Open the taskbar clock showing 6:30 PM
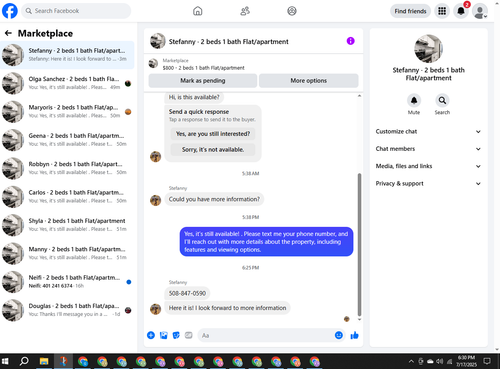Viewport: 500px width, 369px height. [466, 361]
